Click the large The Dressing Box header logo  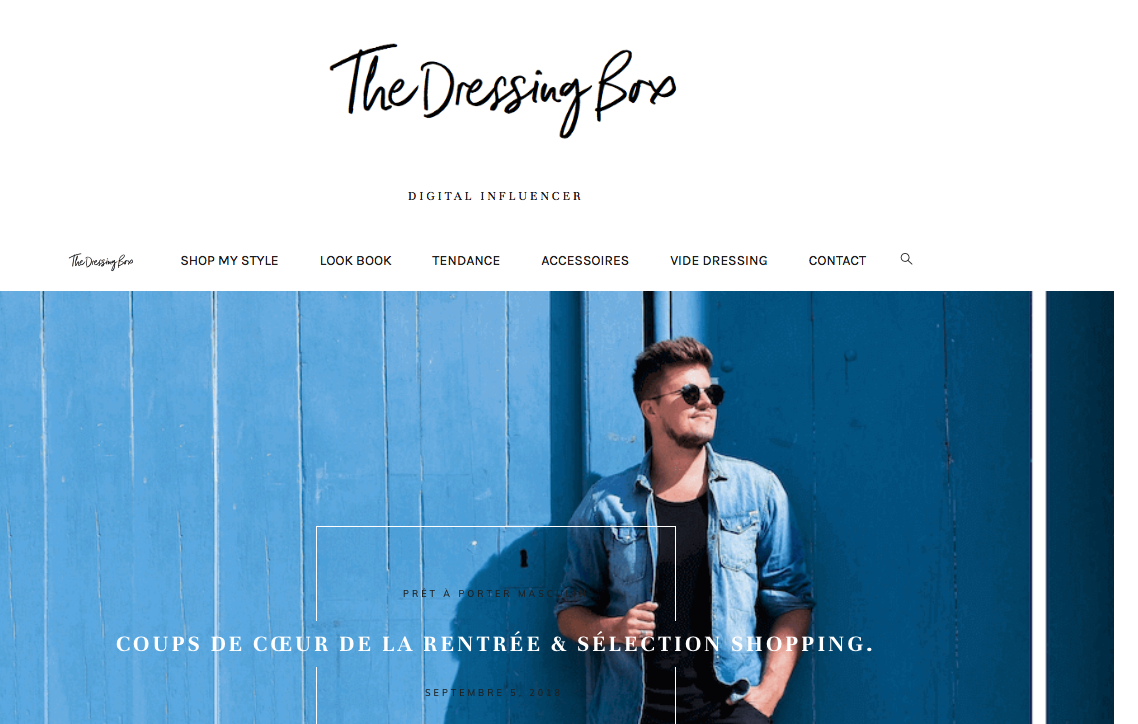click(x=503, y=91)
